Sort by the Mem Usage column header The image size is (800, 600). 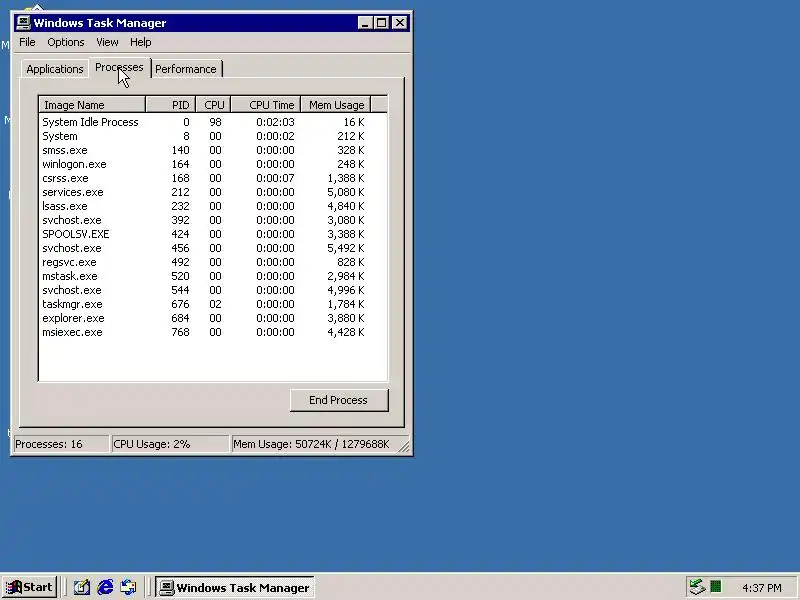pyautogui.click(x=336, y=105)
